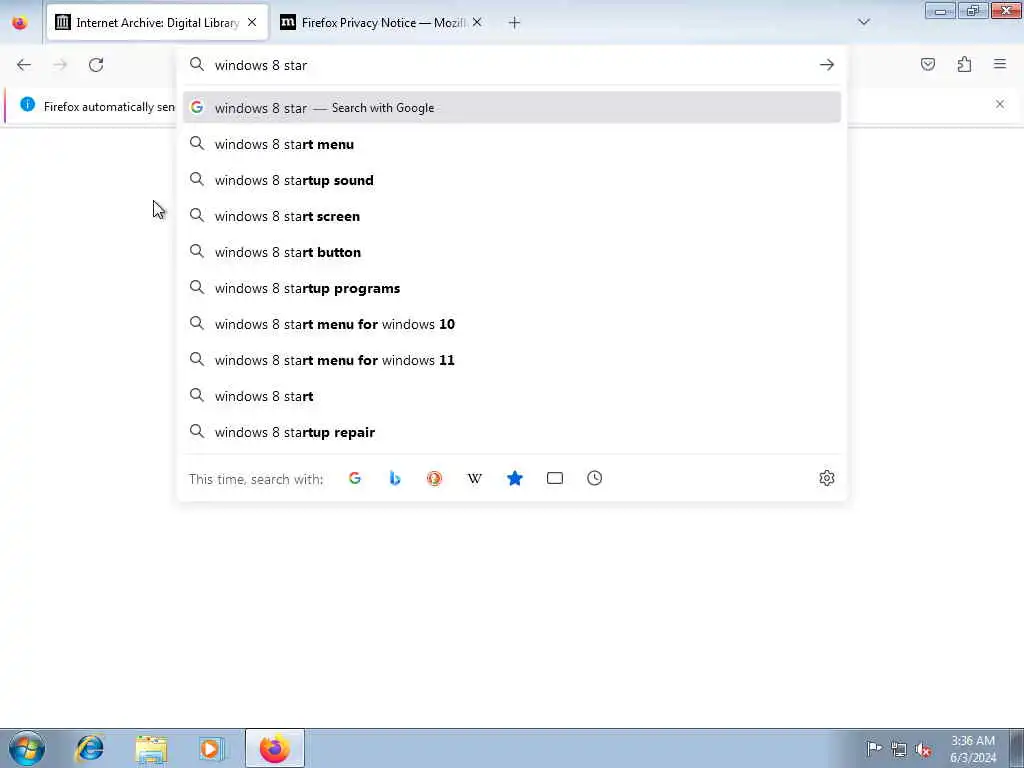Image resolution: width=1024 pixels, height=768 pixels.
Task: Search this time with Bing icon
Action: point(394,478)
